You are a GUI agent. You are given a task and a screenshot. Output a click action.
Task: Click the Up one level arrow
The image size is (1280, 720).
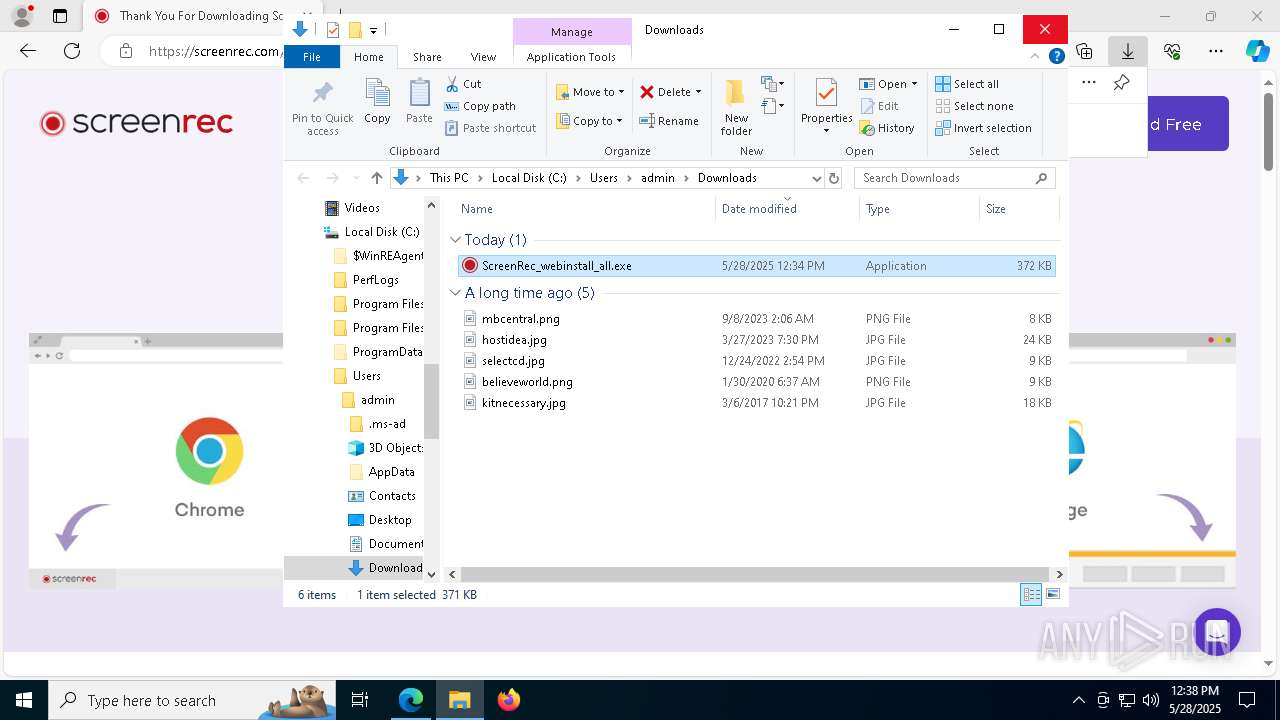376,178
